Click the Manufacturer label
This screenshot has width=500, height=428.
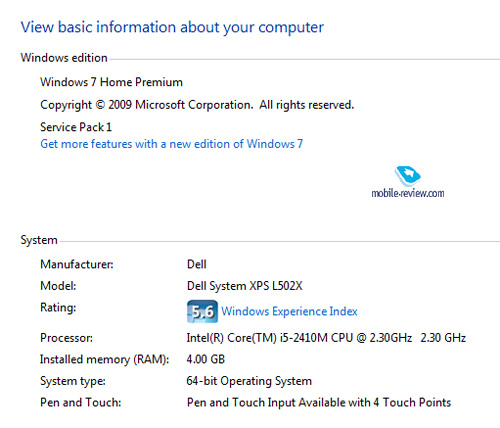[x=77, y=264]
